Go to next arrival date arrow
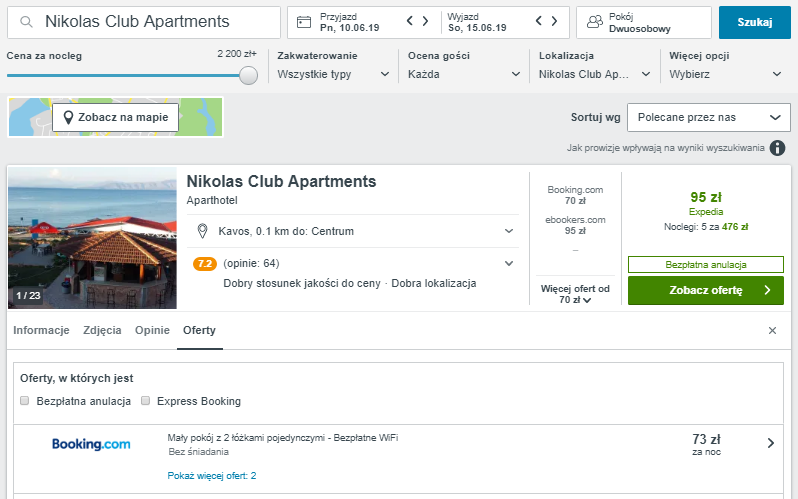The image size is (798, 499). point(425,21)
